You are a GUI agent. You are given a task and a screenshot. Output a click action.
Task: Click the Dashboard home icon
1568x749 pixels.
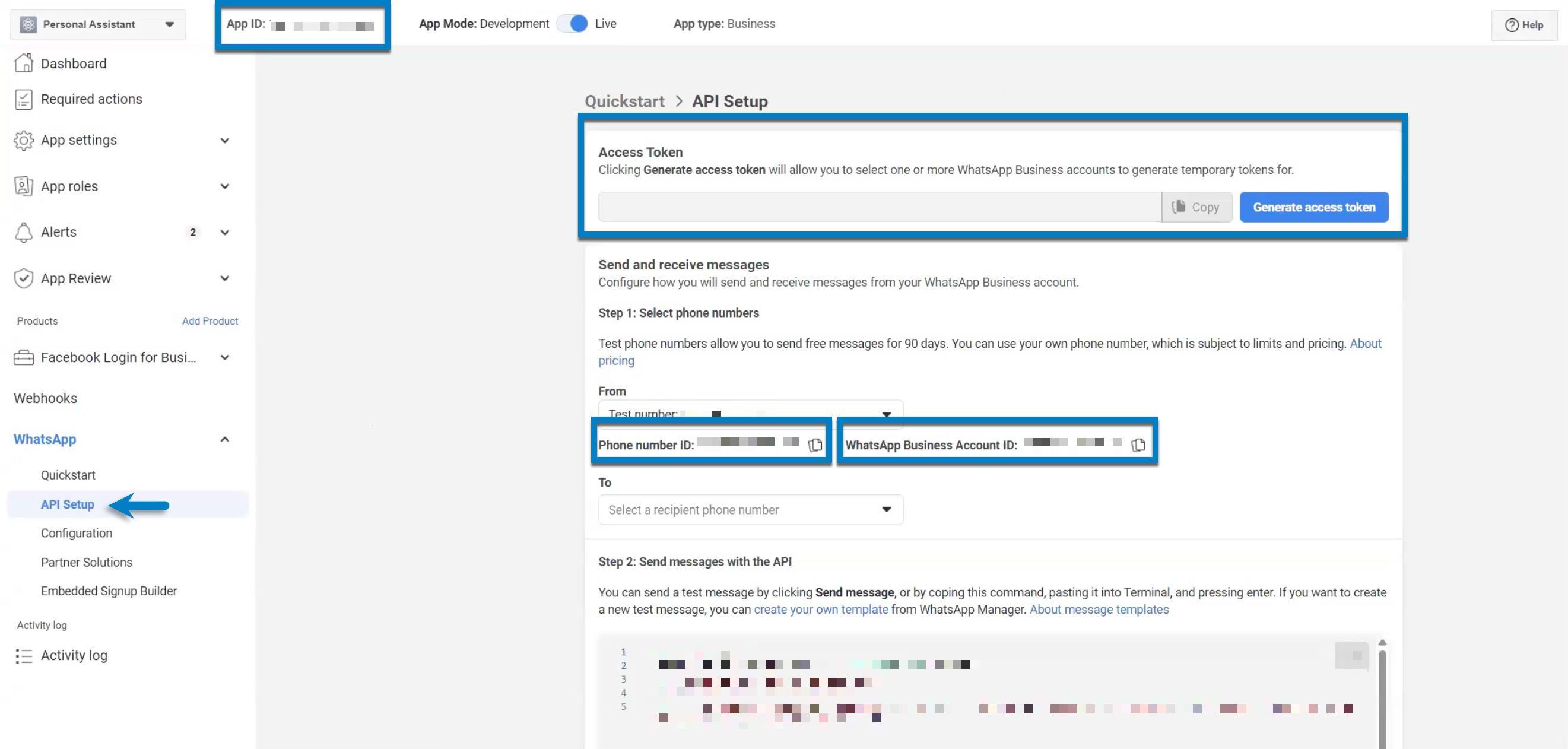tap(23, 64)
